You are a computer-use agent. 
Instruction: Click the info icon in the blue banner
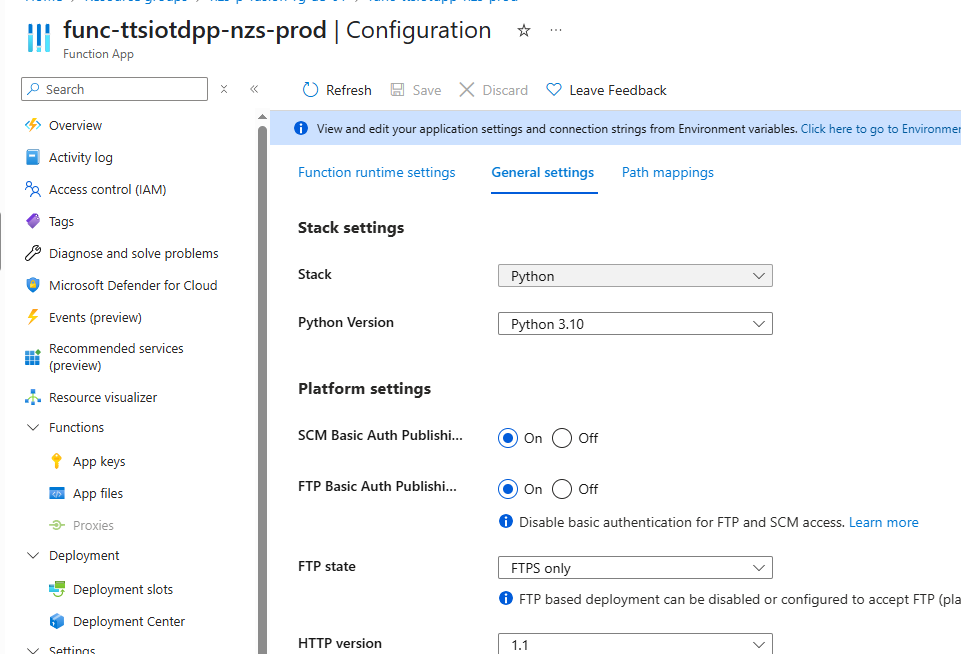coord(301,128)
